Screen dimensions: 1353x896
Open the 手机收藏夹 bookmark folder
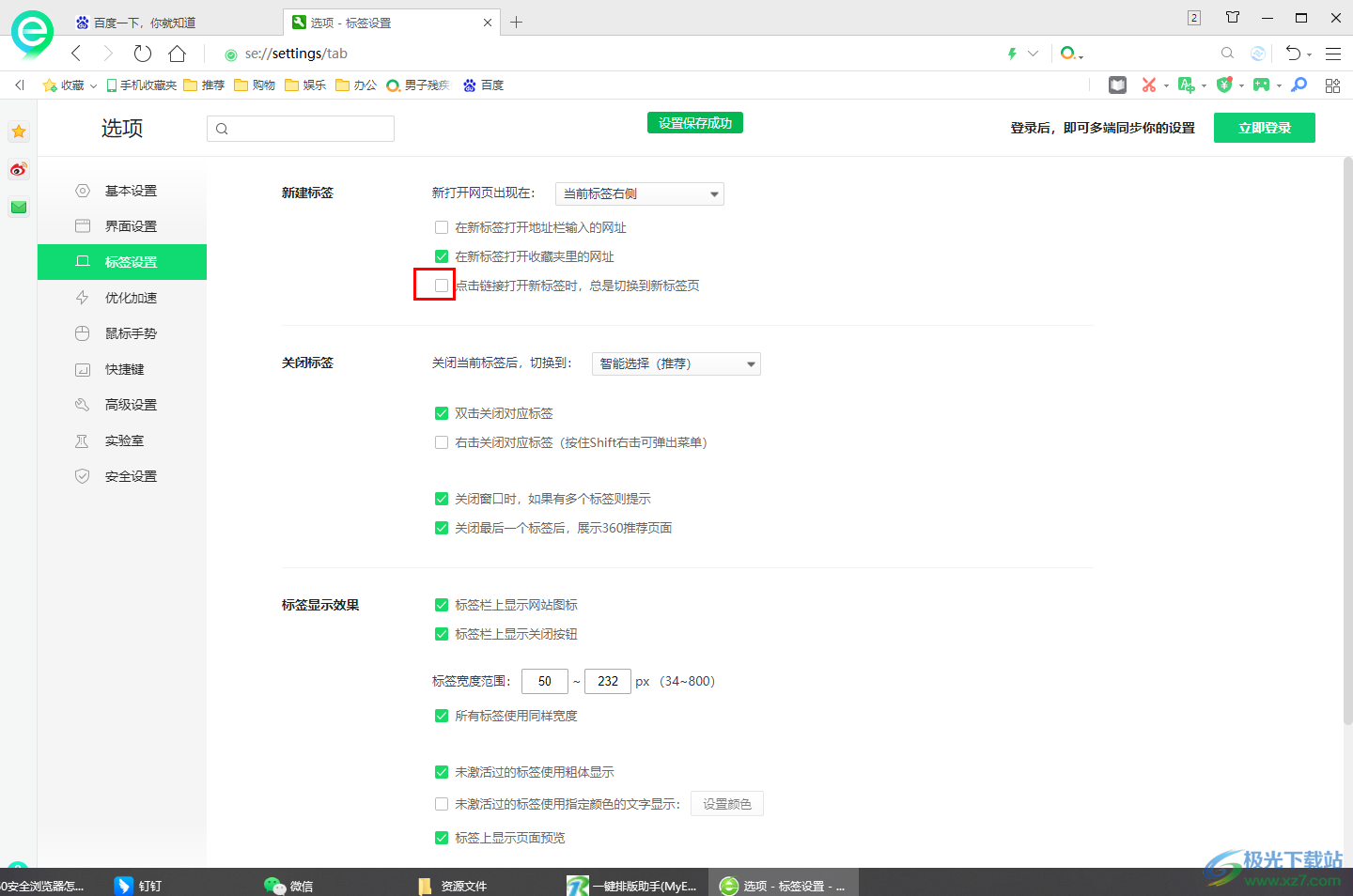[142, 85]
